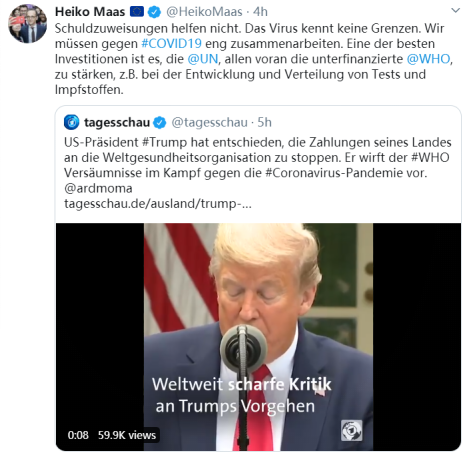
Task: Click the ARD logo watermark in video
Action: pos(351,431)
